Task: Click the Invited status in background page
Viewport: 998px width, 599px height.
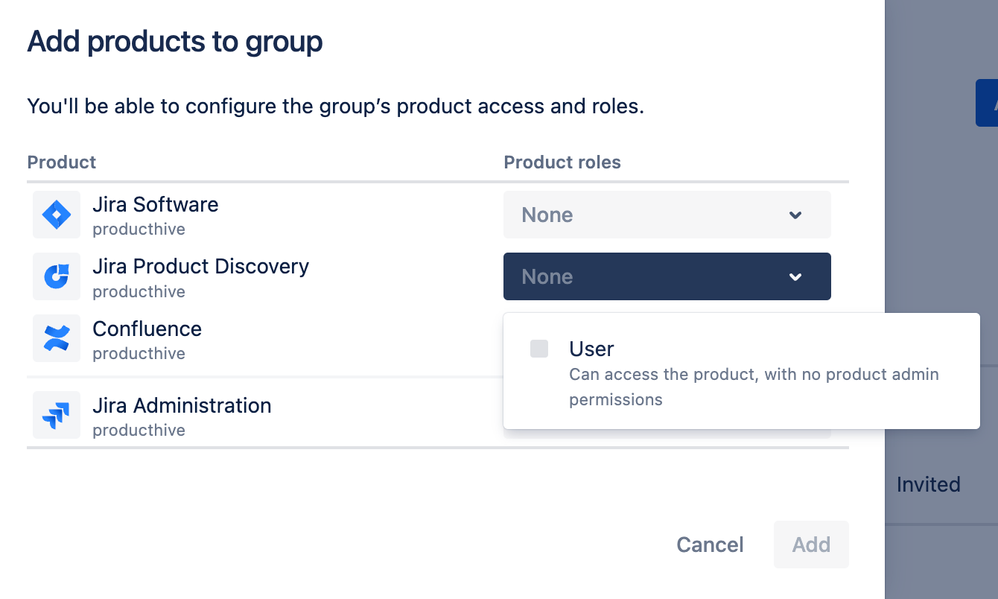Action: coord(928,484)
